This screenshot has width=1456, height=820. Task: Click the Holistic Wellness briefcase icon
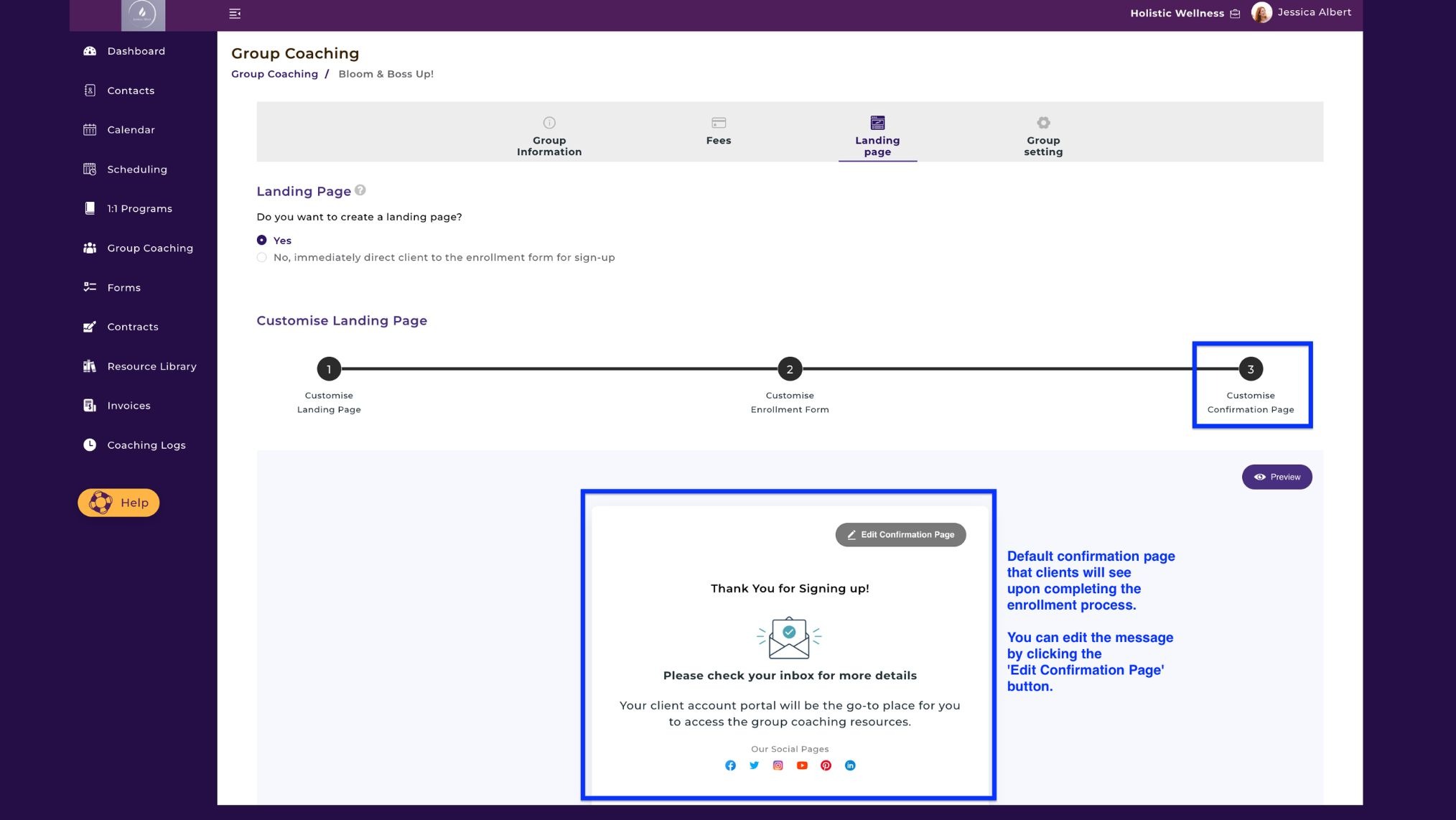click(1235, 14)
